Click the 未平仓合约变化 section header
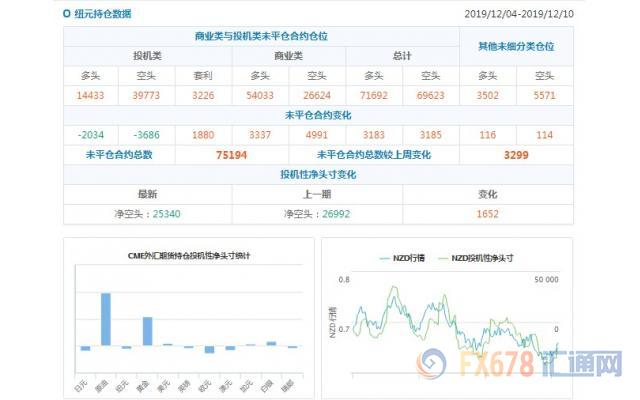Image resolution: width=640 pixels, height=400 pixels. [x=318, y=116]
